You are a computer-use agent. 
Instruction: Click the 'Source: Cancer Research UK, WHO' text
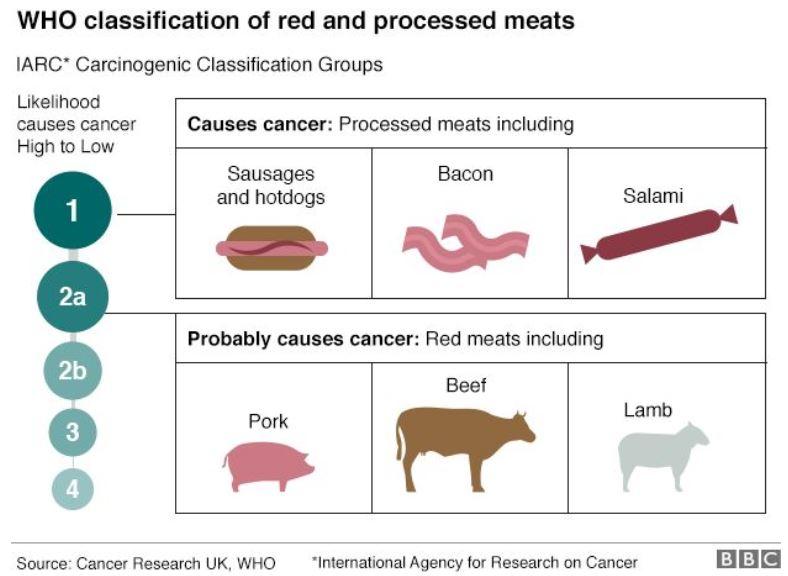point(145,562)
